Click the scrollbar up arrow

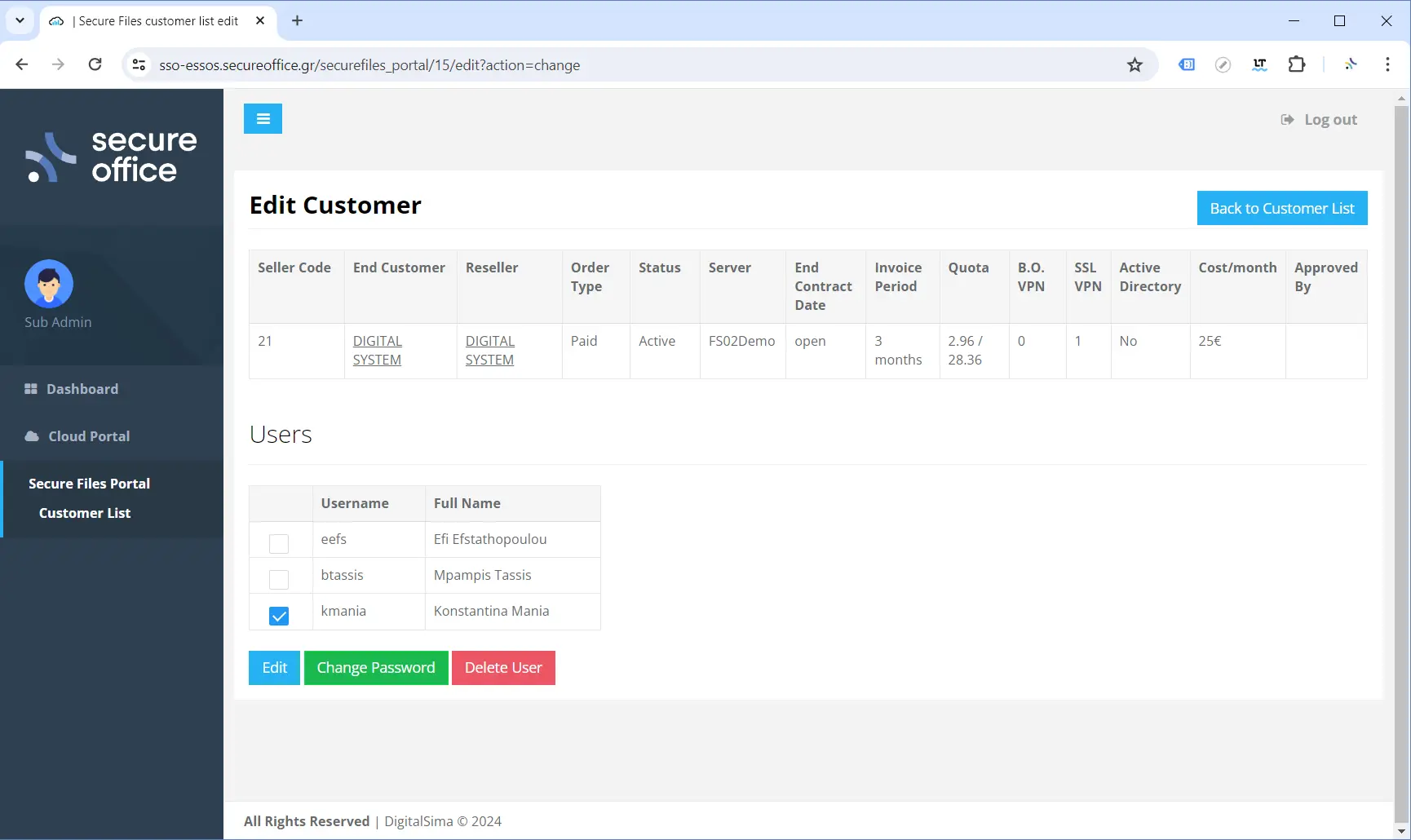pos(1402,98)
